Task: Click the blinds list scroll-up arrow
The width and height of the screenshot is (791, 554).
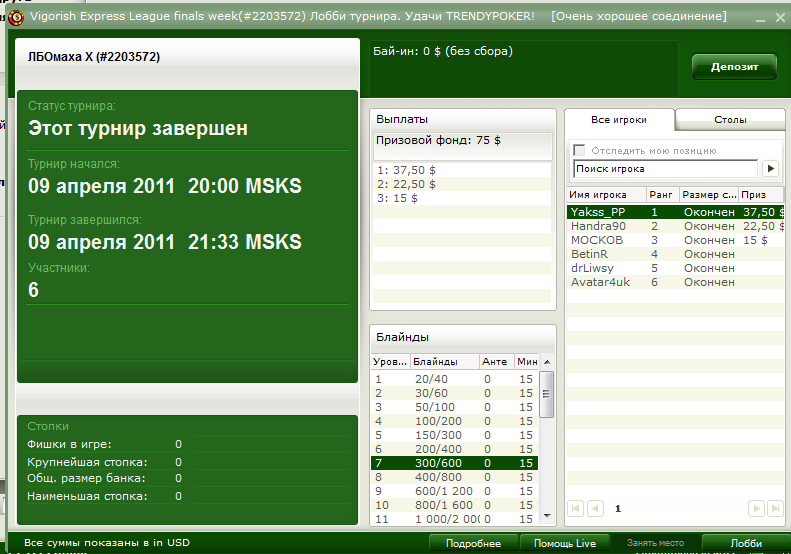Action: [x=547, y=362]
